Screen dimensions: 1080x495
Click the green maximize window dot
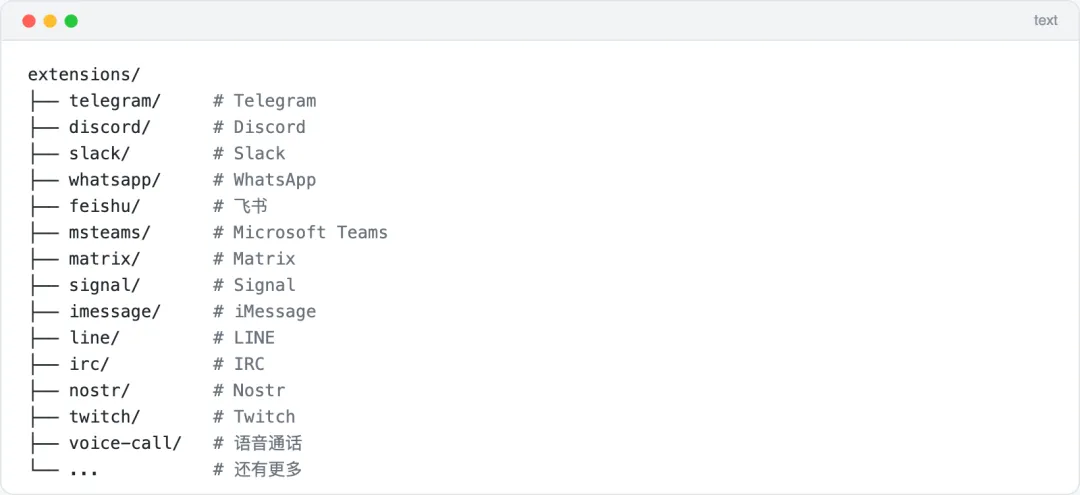pos(71,21)
